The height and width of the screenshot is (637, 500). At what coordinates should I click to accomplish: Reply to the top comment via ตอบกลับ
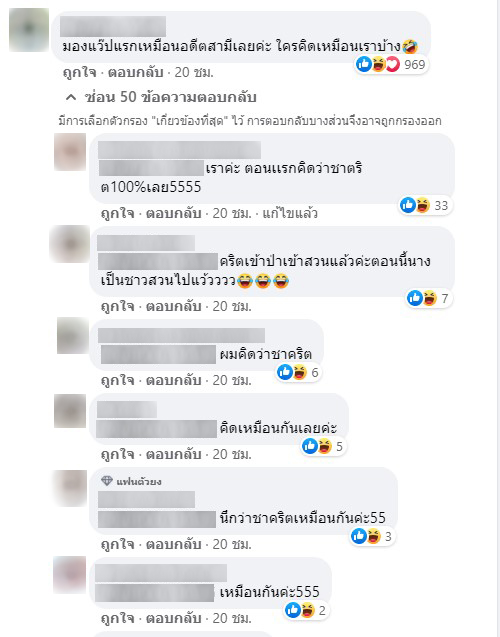coord(135,72)
